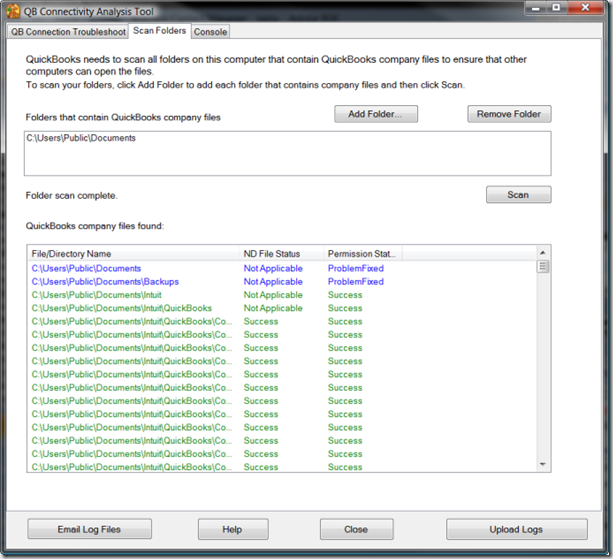
Task: Start folder scan with Scan button
Action: tap(518, 194)
